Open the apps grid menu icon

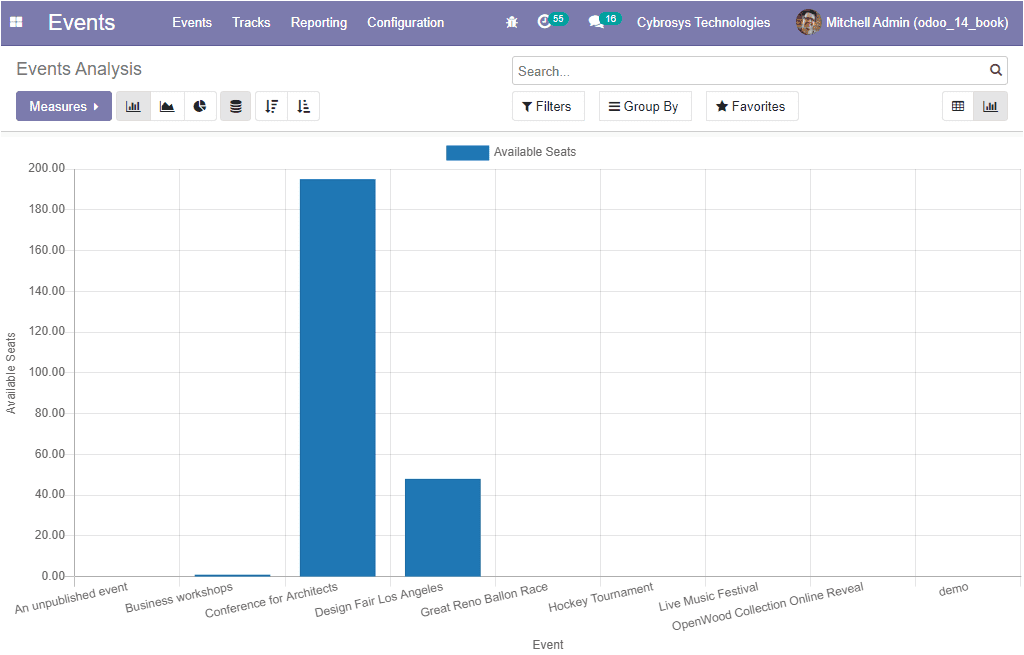(x=16, y=22)
